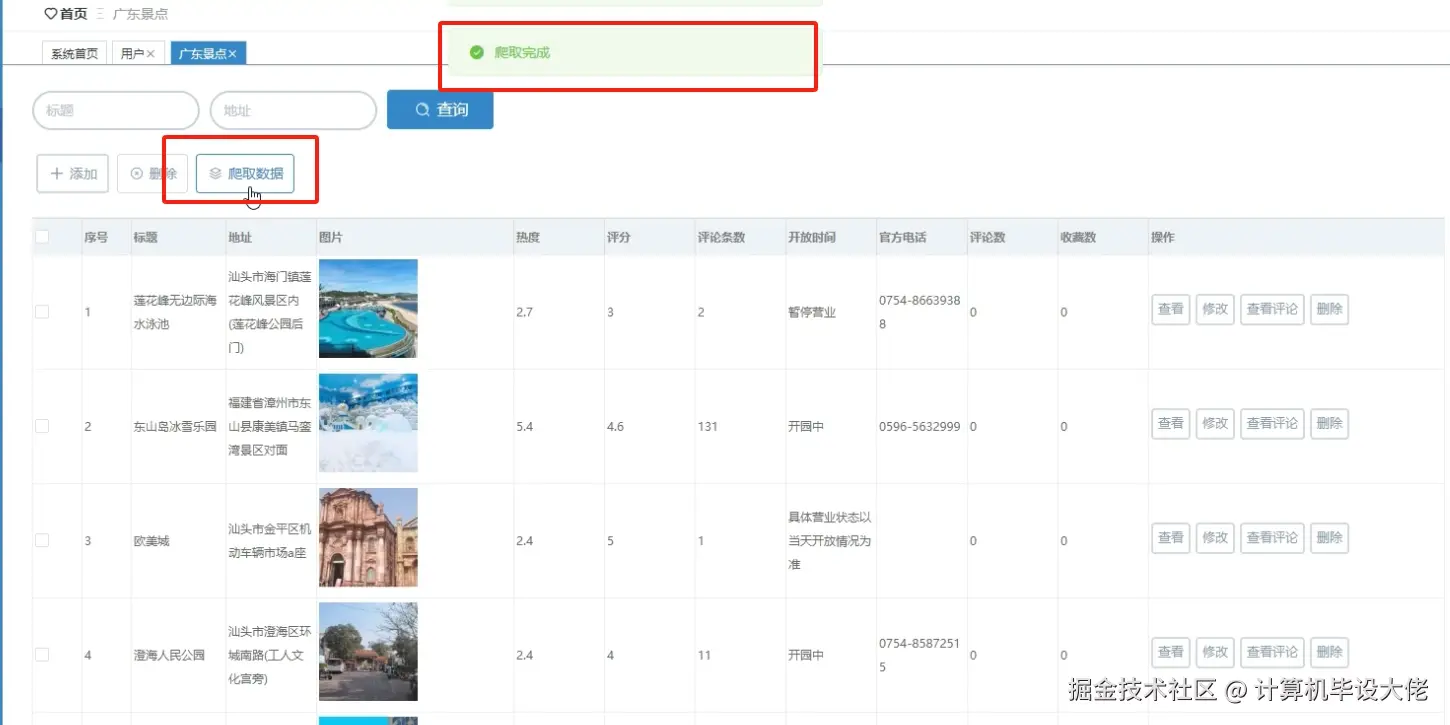The image size is (1450, 725).
Task: Tick the checkbox for 东山岛冰雪乐园
Action: [x=42, y=426]
